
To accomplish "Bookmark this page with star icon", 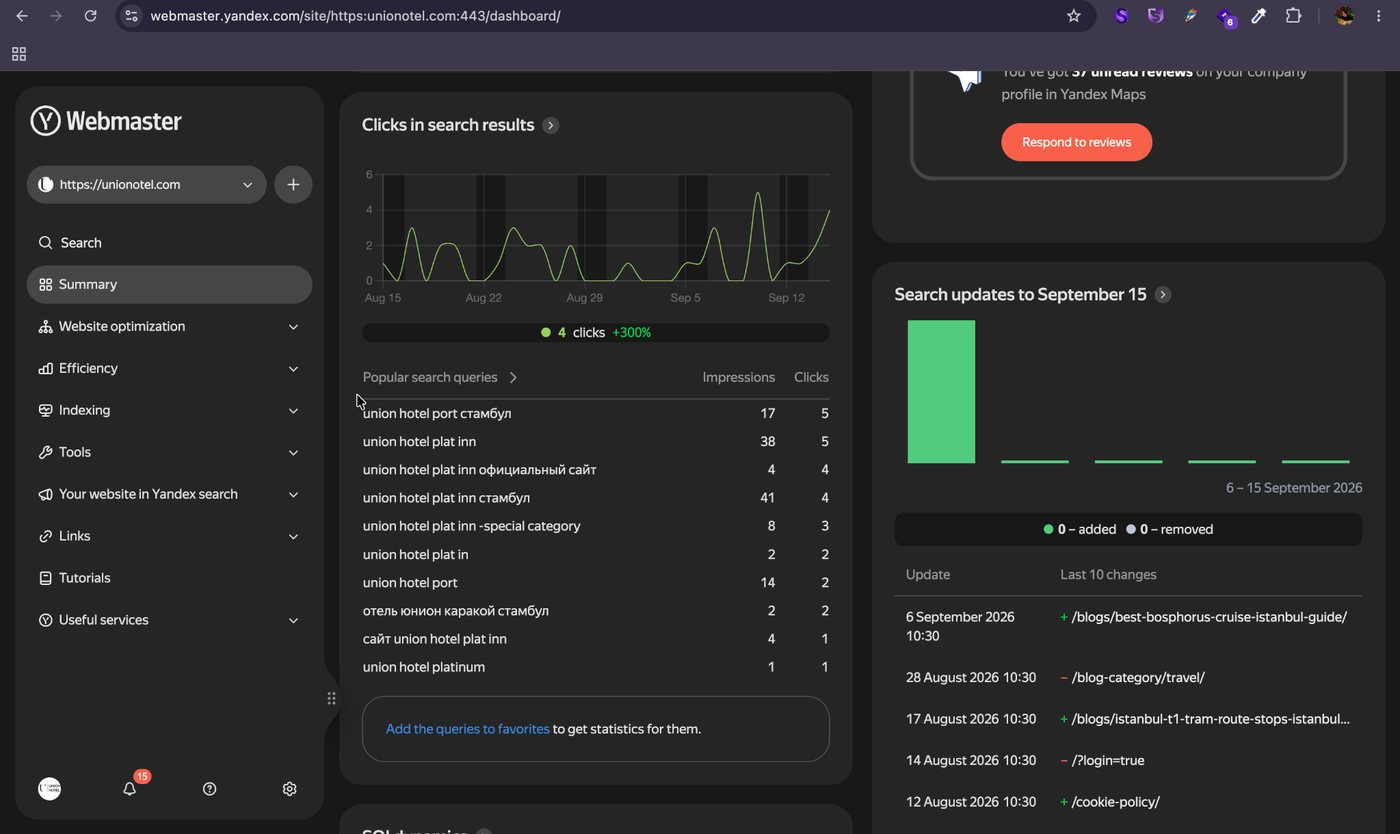I will (x=1074, y=16).
